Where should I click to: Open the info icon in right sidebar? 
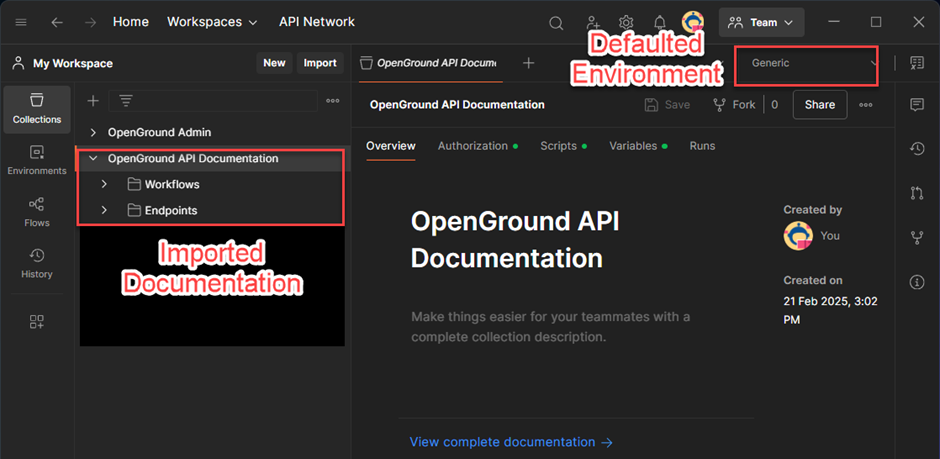click(x=917, y=282)
